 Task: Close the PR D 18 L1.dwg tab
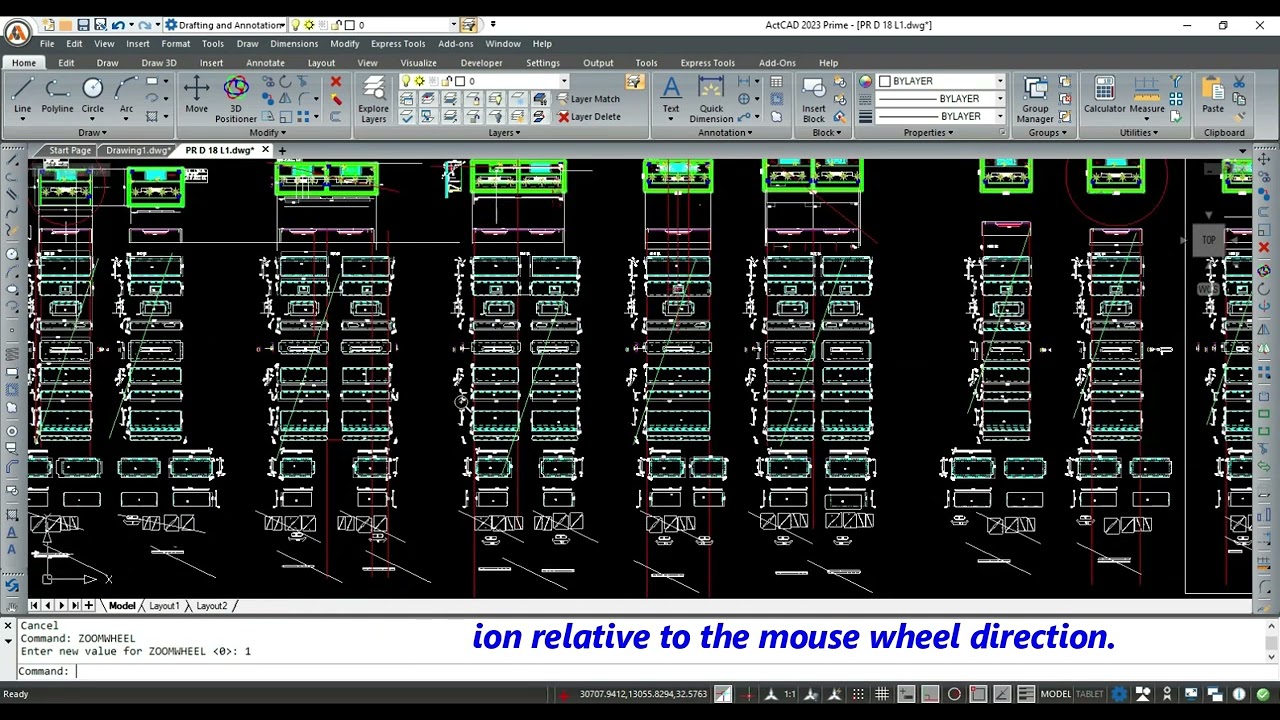tap(265, 150)
